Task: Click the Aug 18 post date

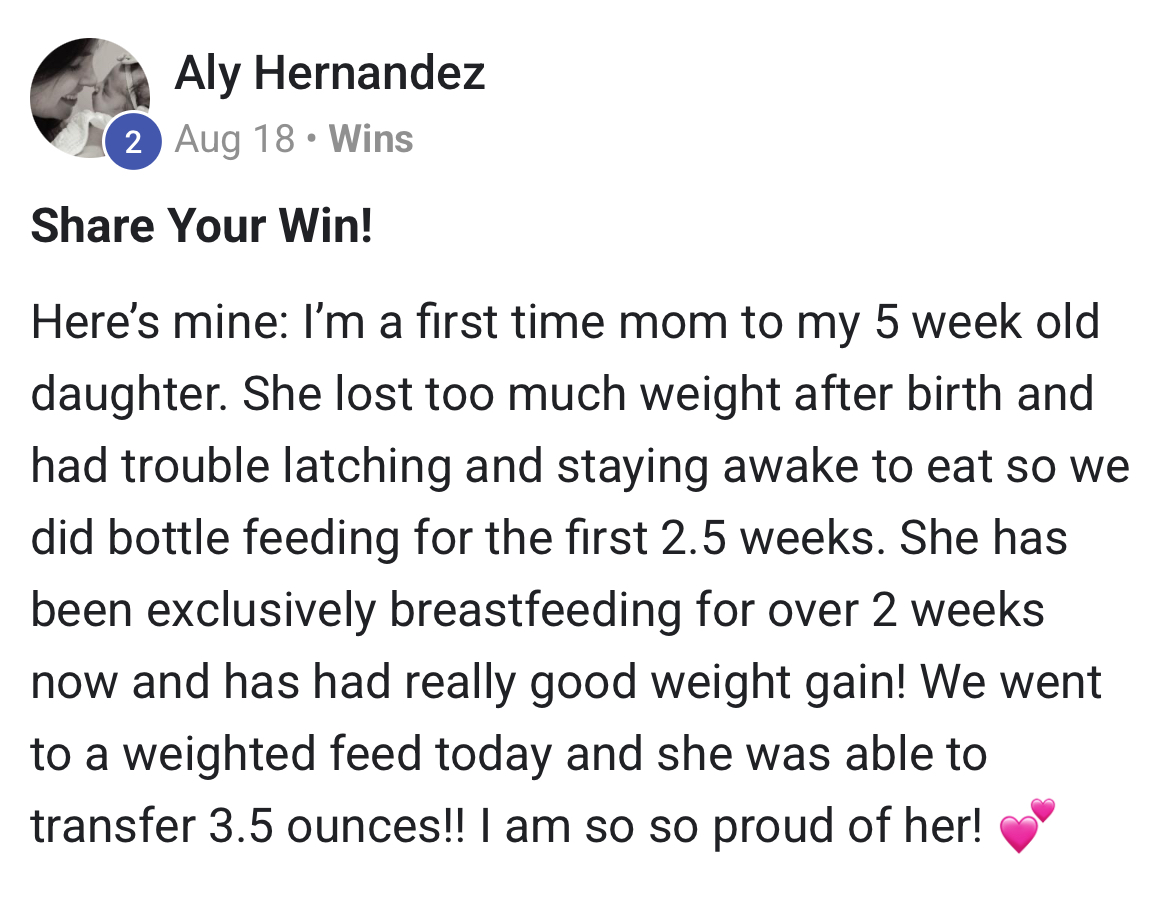Action: (x=235, y=139)
